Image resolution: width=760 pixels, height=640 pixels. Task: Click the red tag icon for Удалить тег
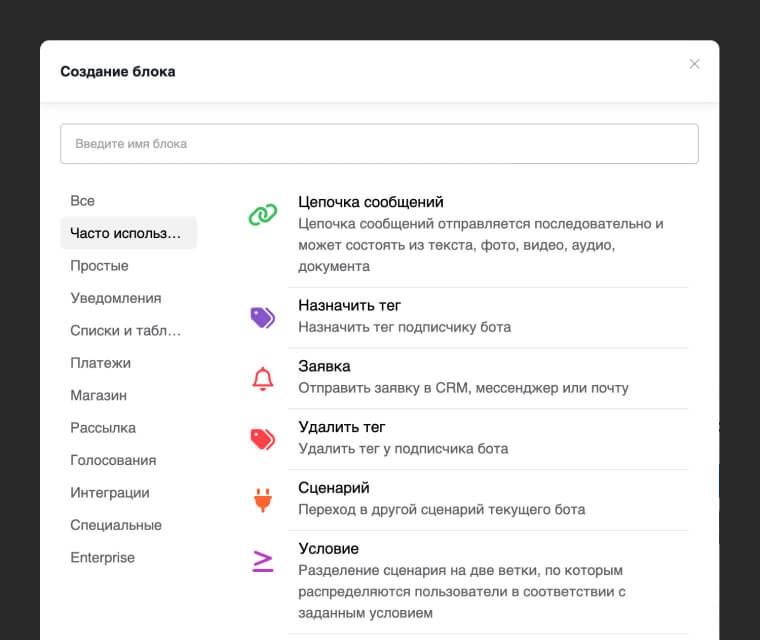[262, 439]
